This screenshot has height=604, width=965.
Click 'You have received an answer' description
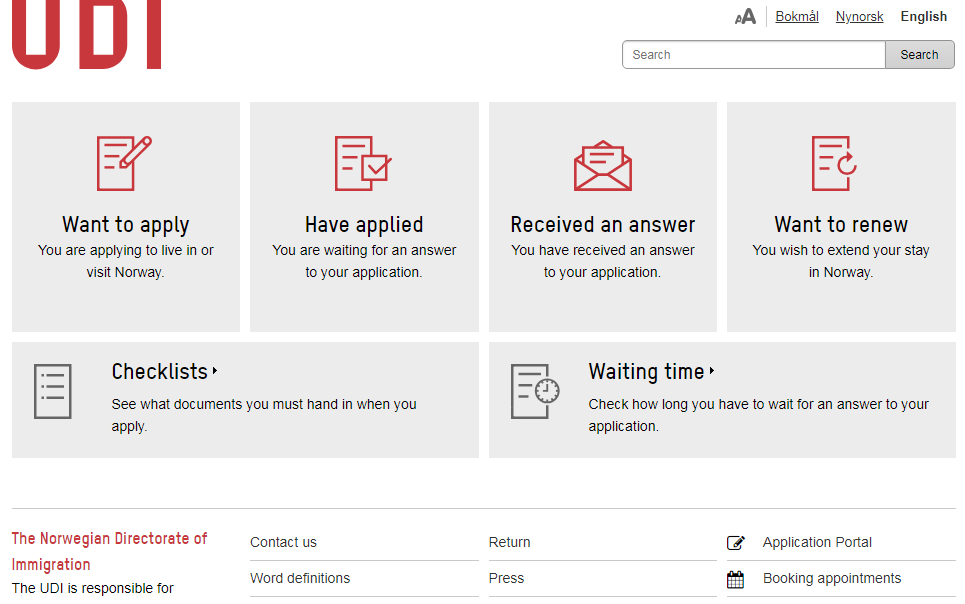pos(603,261)
